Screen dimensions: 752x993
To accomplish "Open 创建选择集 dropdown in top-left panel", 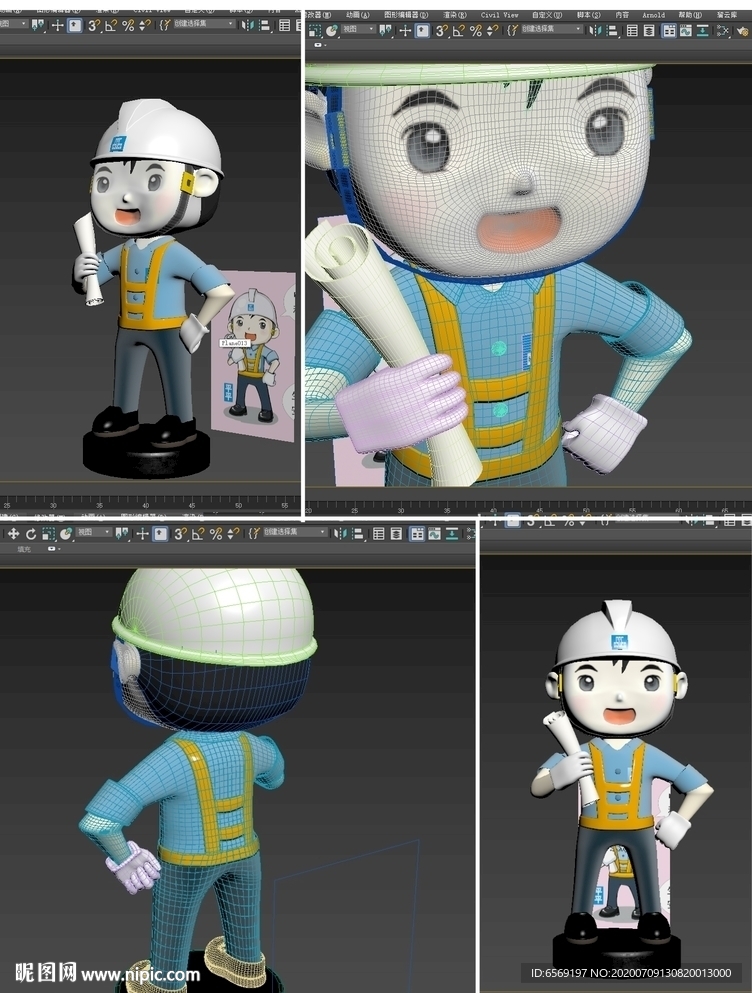I will [204, 24].
